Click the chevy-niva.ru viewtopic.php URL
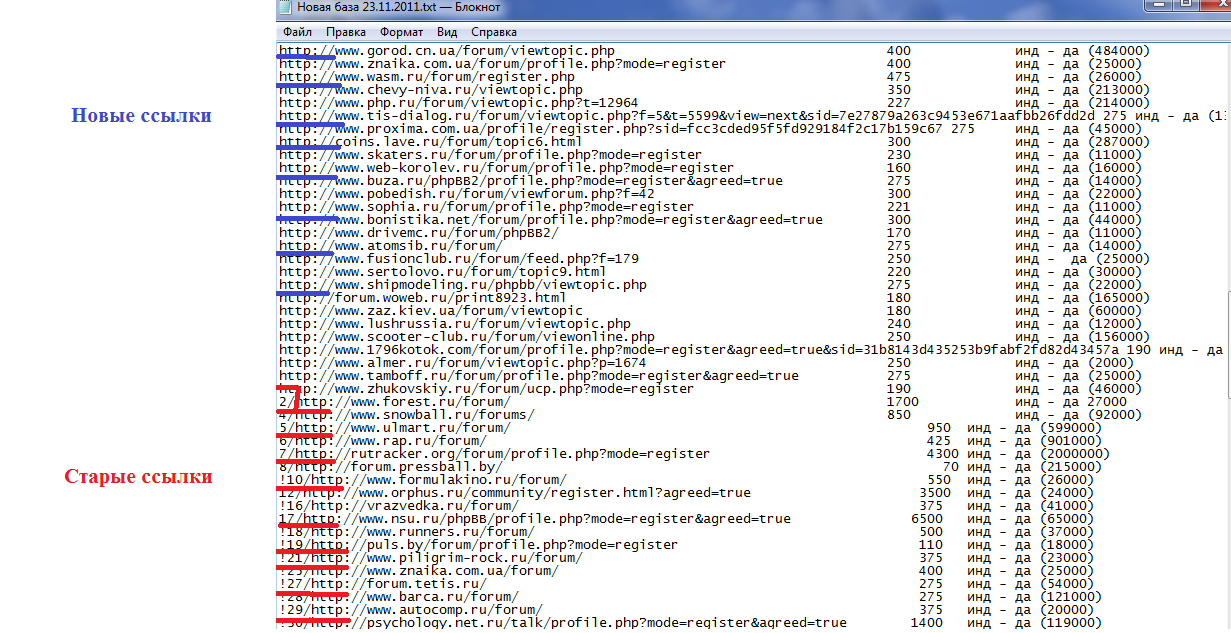The width and height of the screenshot is (1231, 633). (431, 90)
